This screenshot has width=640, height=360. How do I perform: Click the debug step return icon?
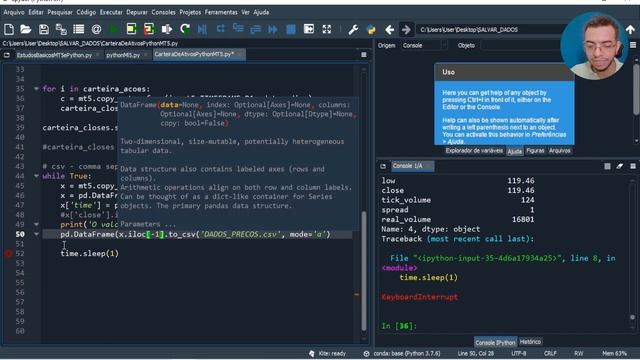pos(256,29)
